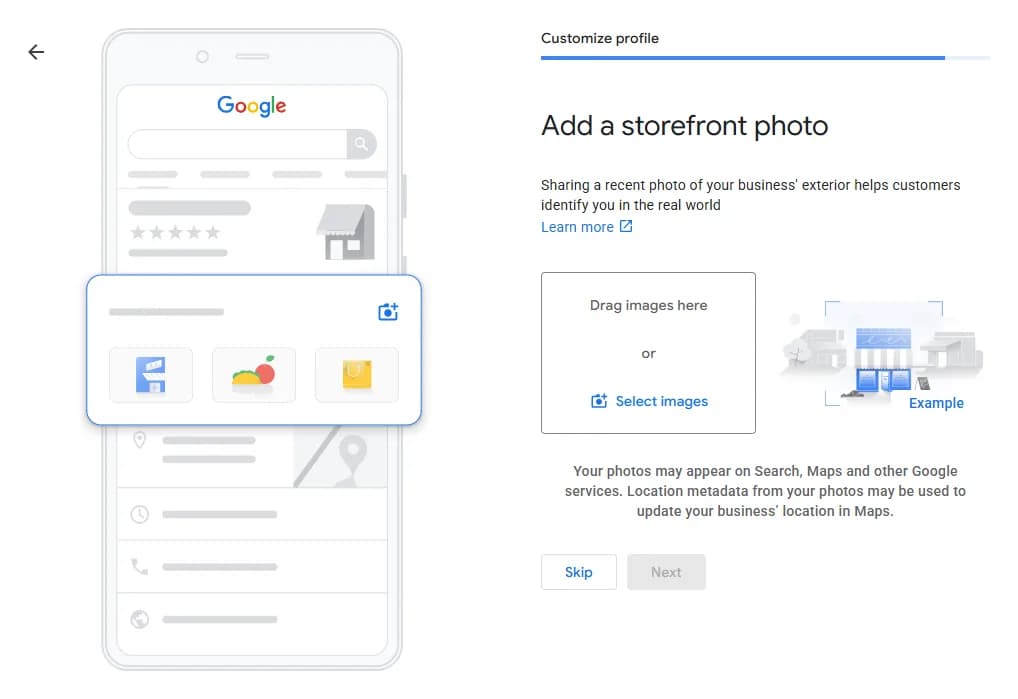
Task: Click the search field in the phone mockup
Action: coord(238,143)
